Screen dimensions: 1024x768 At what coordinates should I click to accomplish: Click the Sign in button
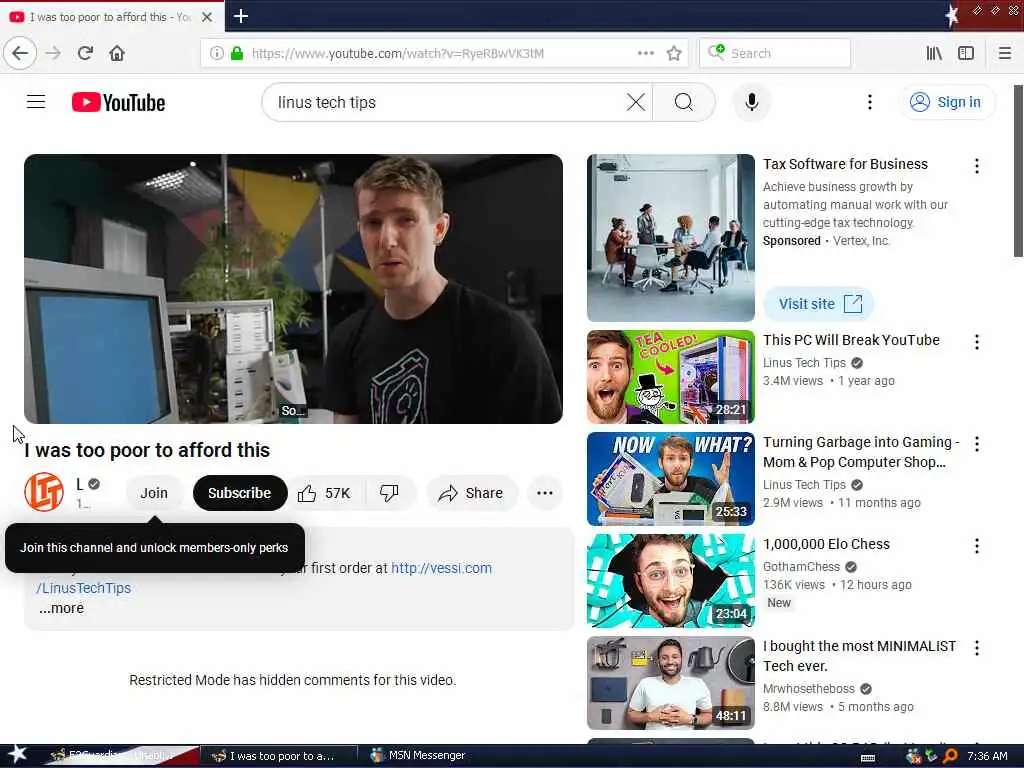click(x=948, y=102)
